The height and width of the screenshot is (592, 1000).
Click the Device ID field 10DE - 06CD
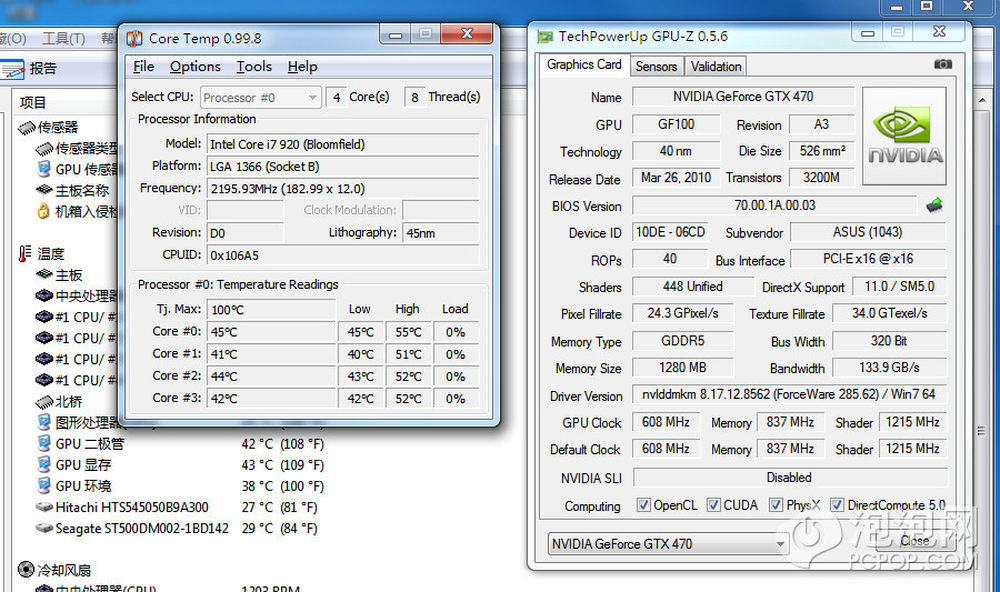tap(670, 232)
